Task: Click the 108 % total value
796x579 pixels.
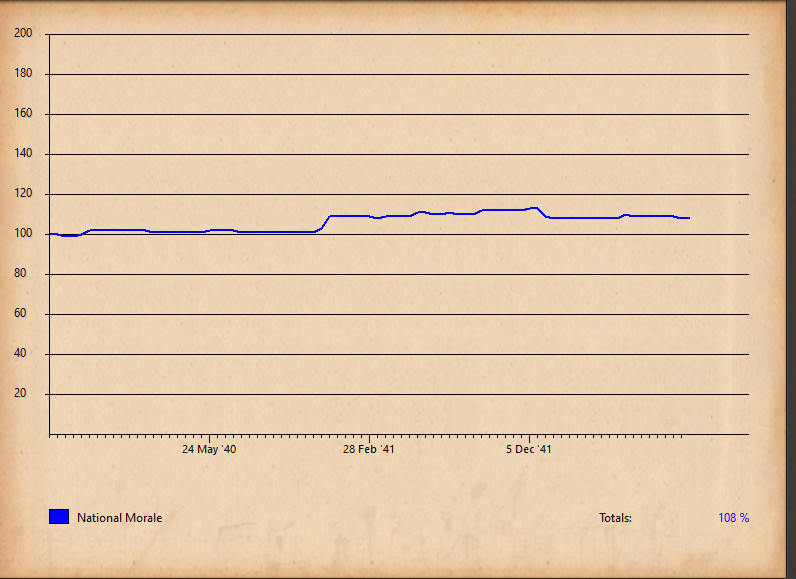Action: (x=734, y=518)
